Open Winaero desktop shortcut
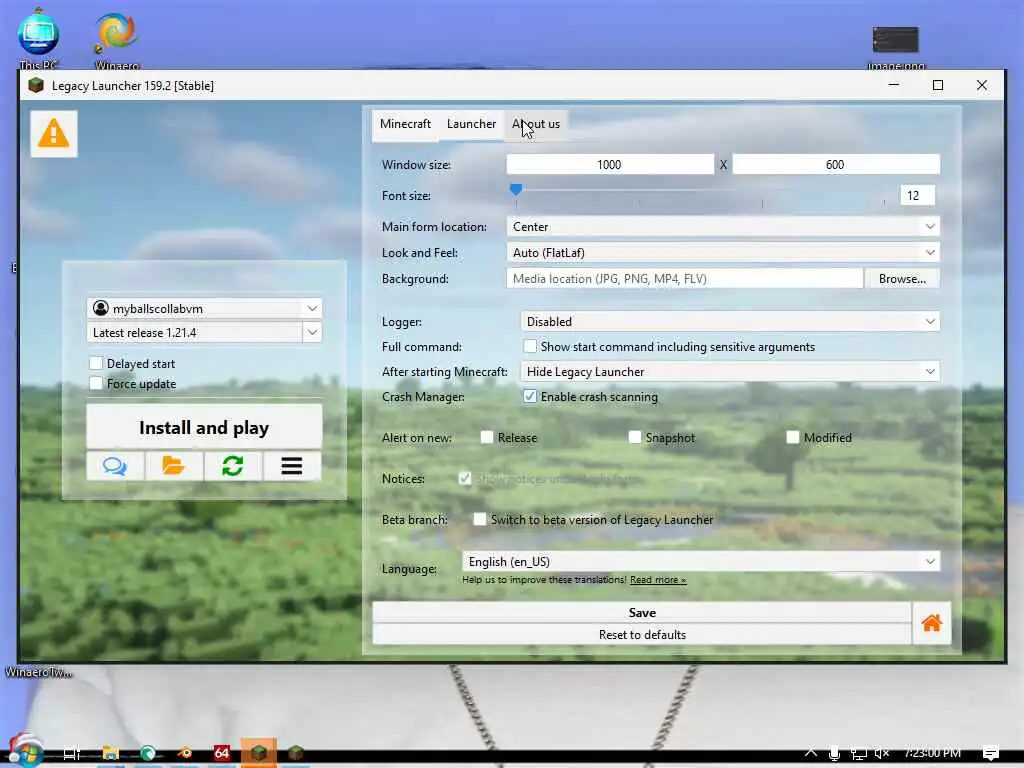 117,39
